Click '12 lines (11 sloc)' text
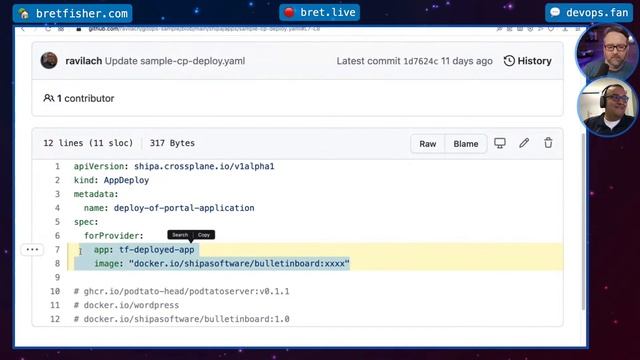 (88, 143)
